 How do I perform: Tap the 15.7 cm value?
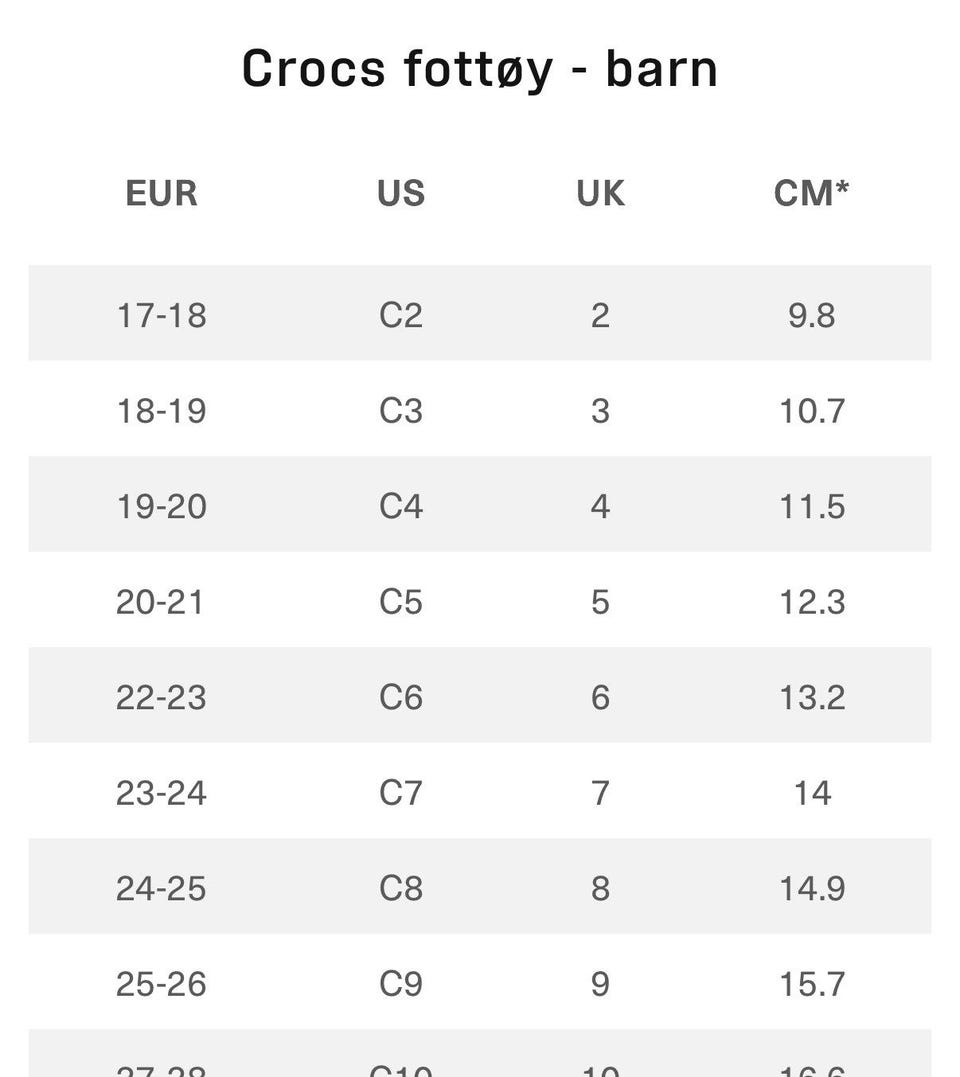(811, 984)
